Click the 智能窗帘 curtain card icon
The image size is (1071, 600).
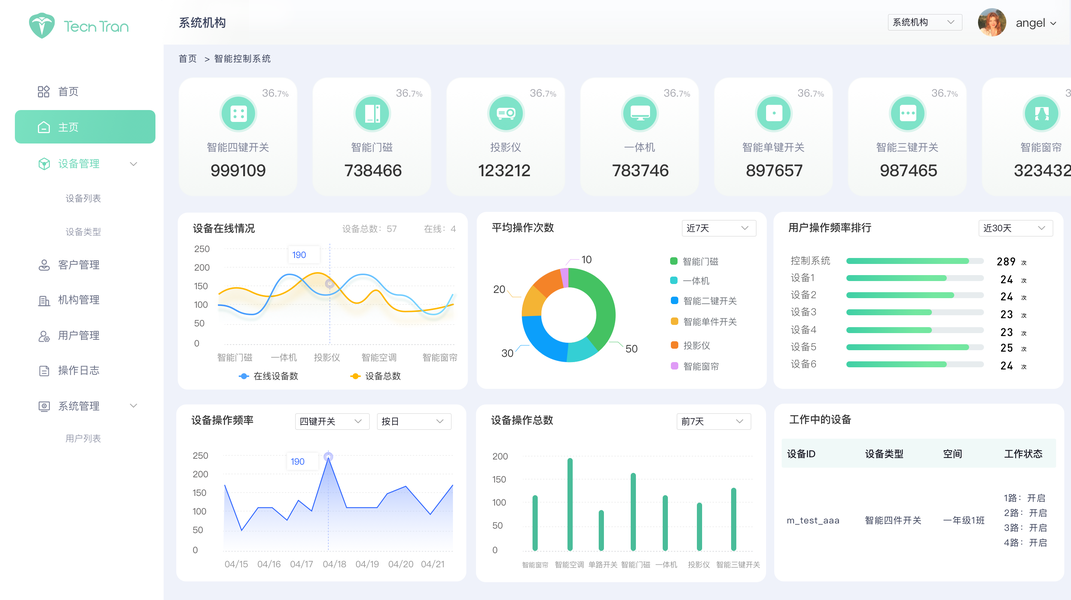point(1042,113)
